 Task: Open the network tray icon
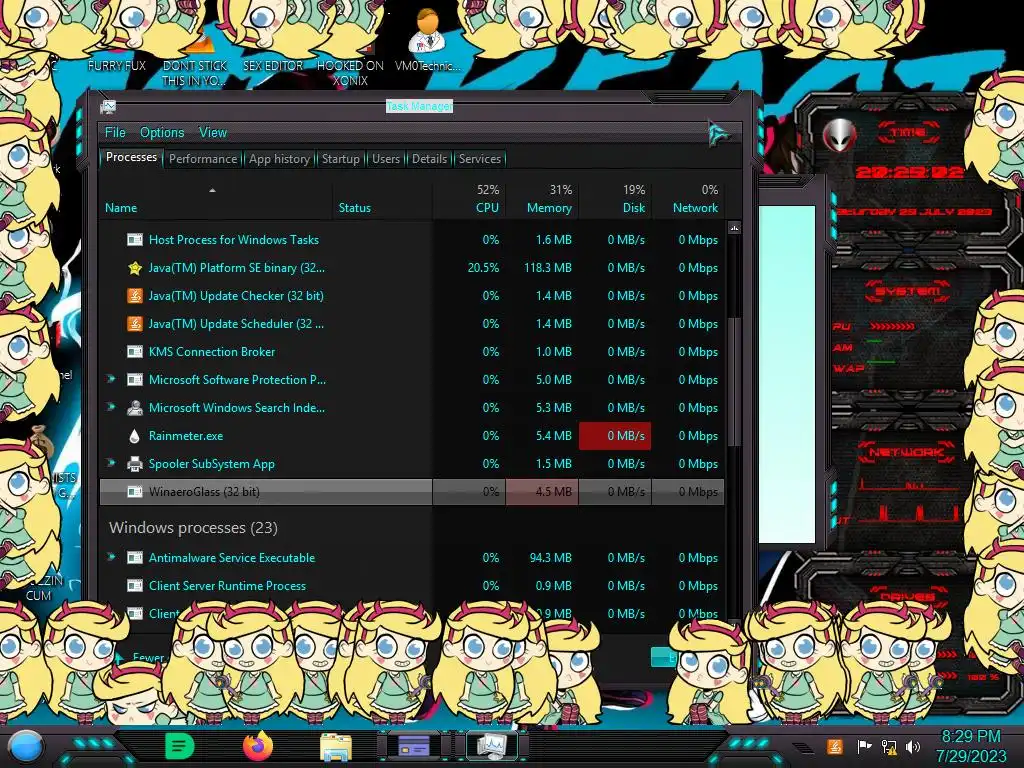(888, 746)
